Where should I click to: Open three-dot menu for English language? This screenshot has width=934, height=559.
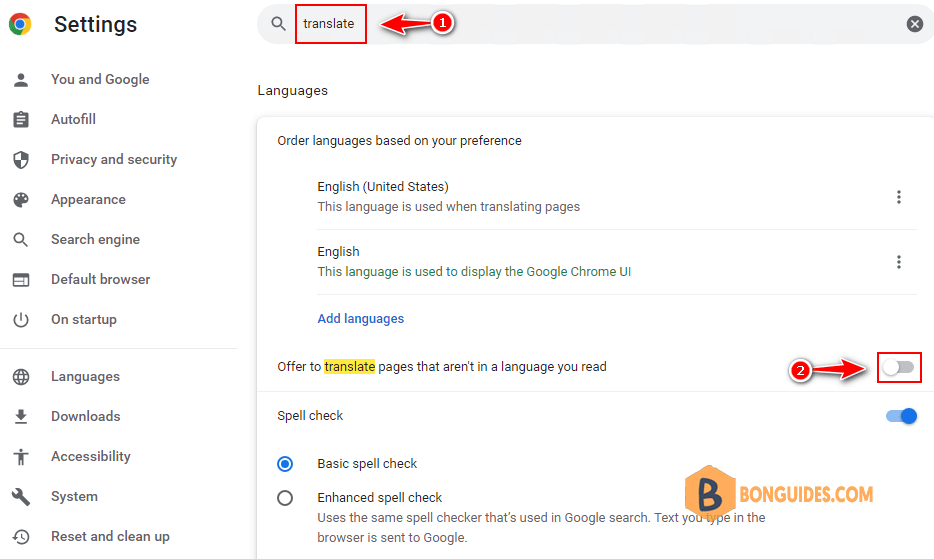pyautogui.click(x=898, y=262)
